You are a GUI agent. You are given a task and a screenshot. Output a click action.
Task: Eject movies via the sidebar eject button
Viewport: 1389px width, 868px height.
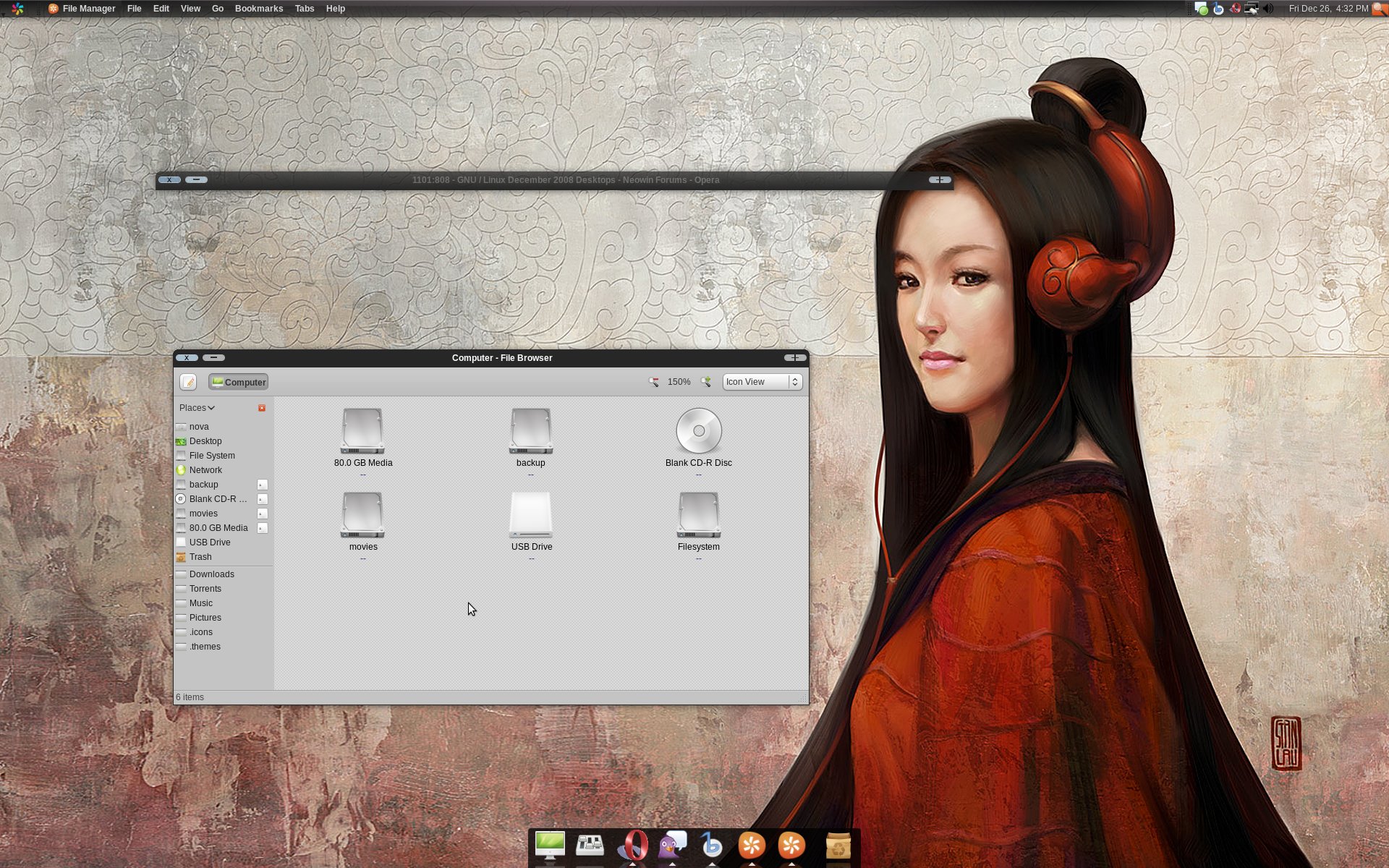click(x=263, y=514)
